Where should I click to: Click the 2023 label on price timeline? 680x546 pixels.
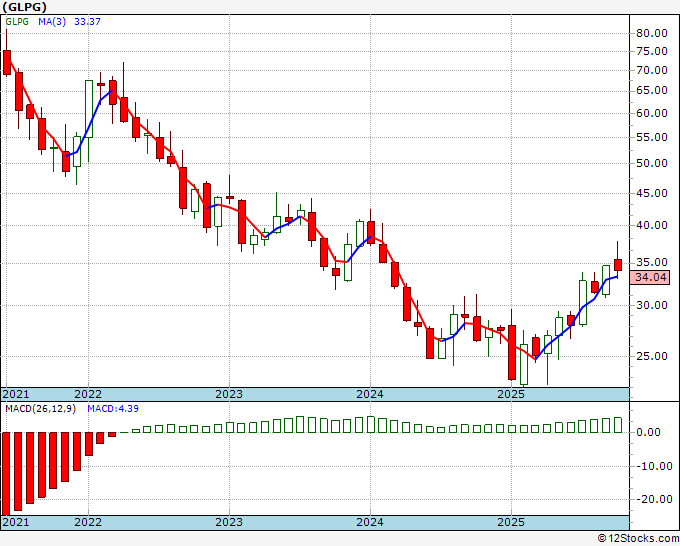click(229, 394)
